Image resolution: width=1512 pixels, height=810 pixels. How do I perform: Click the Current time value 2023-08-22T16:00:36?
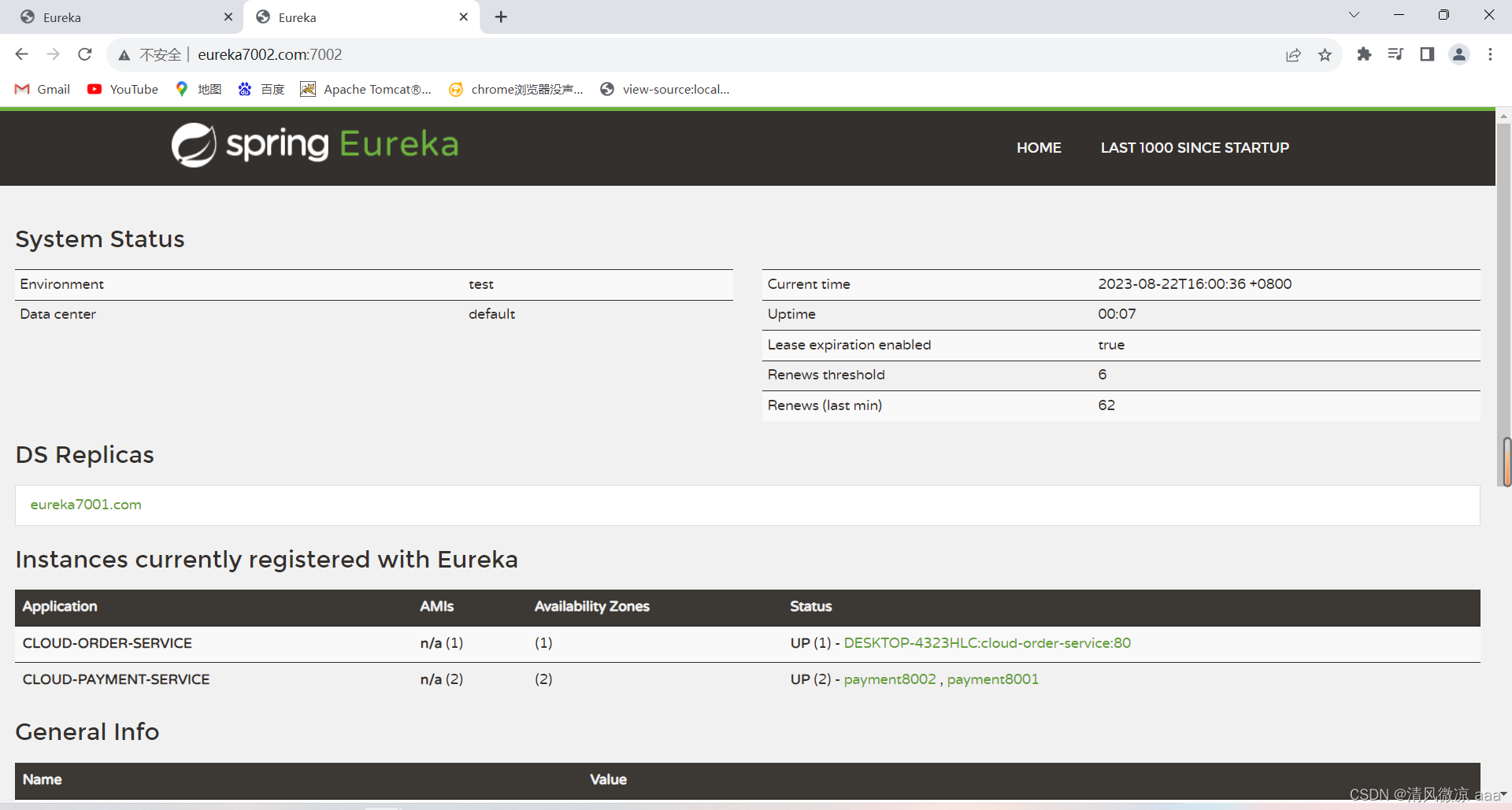point(1195,284)
